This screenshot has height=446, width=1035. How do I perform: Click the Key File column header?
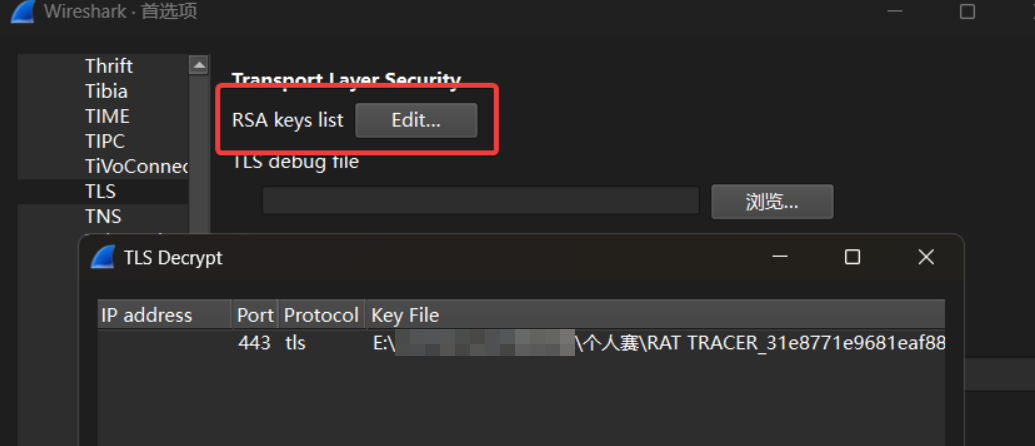coord(405,315)
